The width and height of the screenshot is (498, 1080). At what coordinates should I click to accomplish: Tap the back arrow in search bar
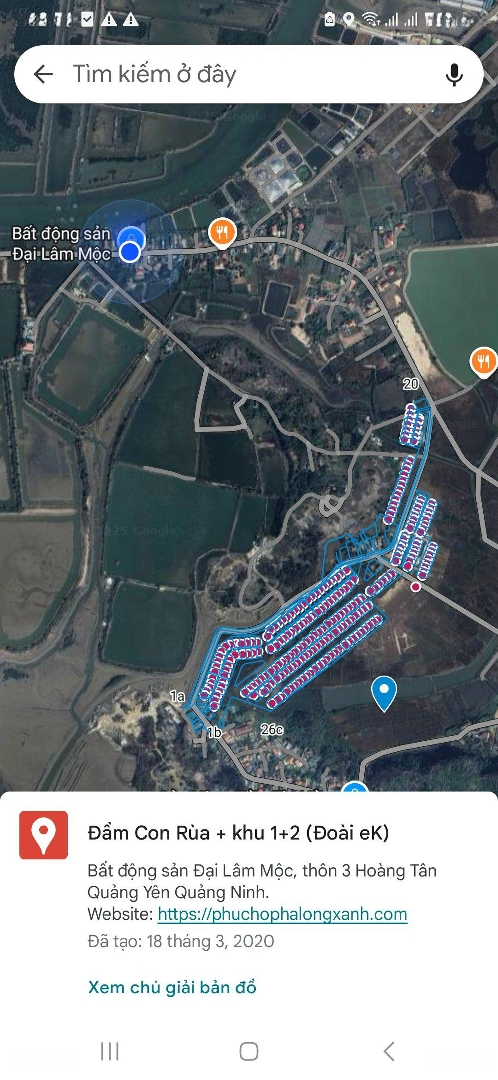[x=43, y=74]
